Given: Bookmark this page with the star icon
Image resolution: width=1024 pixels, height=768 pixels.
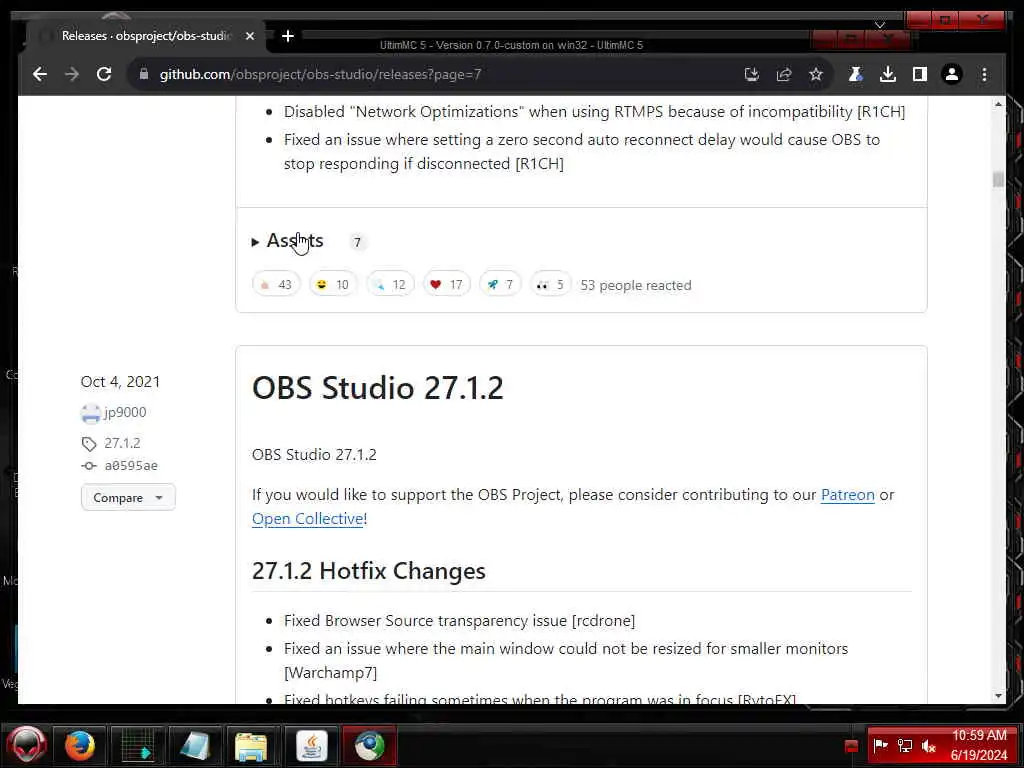Looking at the screenshot, I should tap(816, 74).
